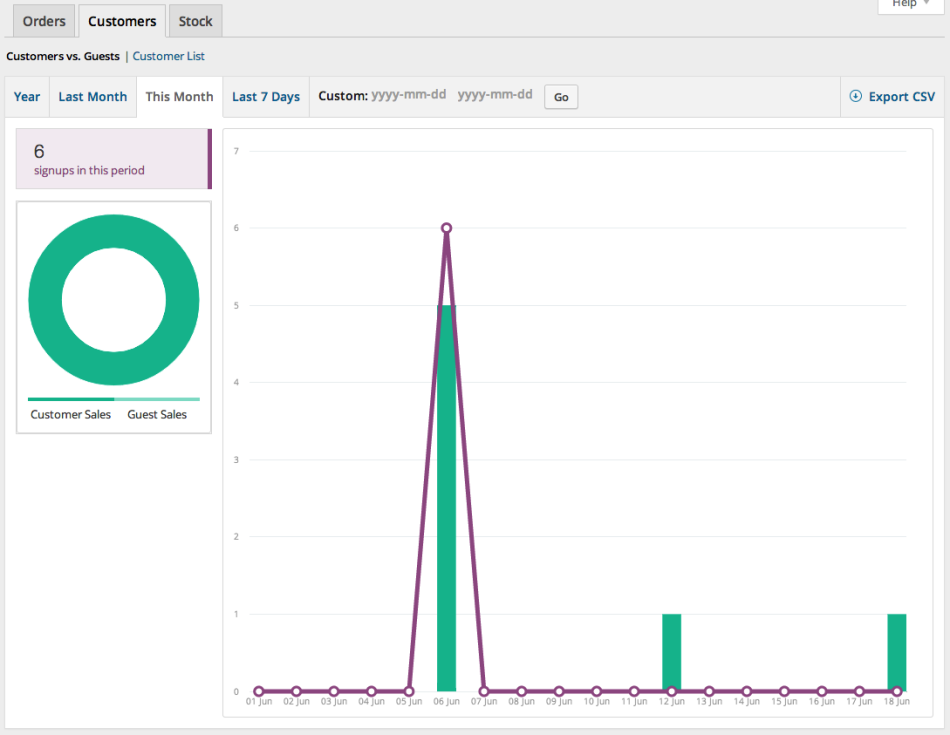Show the Year date range

click(x=27, y=97)
